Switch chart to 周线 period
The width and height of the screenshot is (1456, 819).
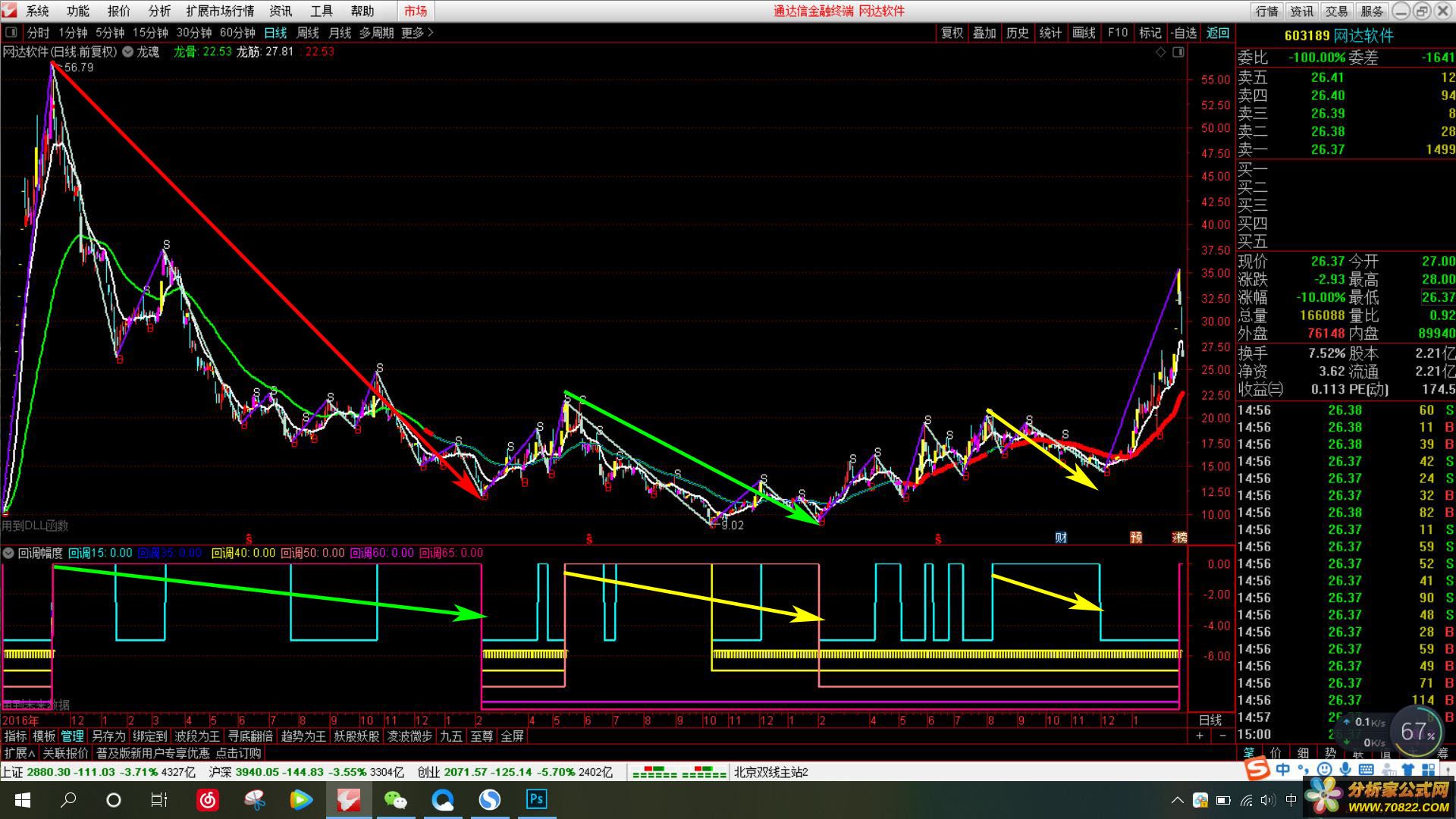pos(307,33)
